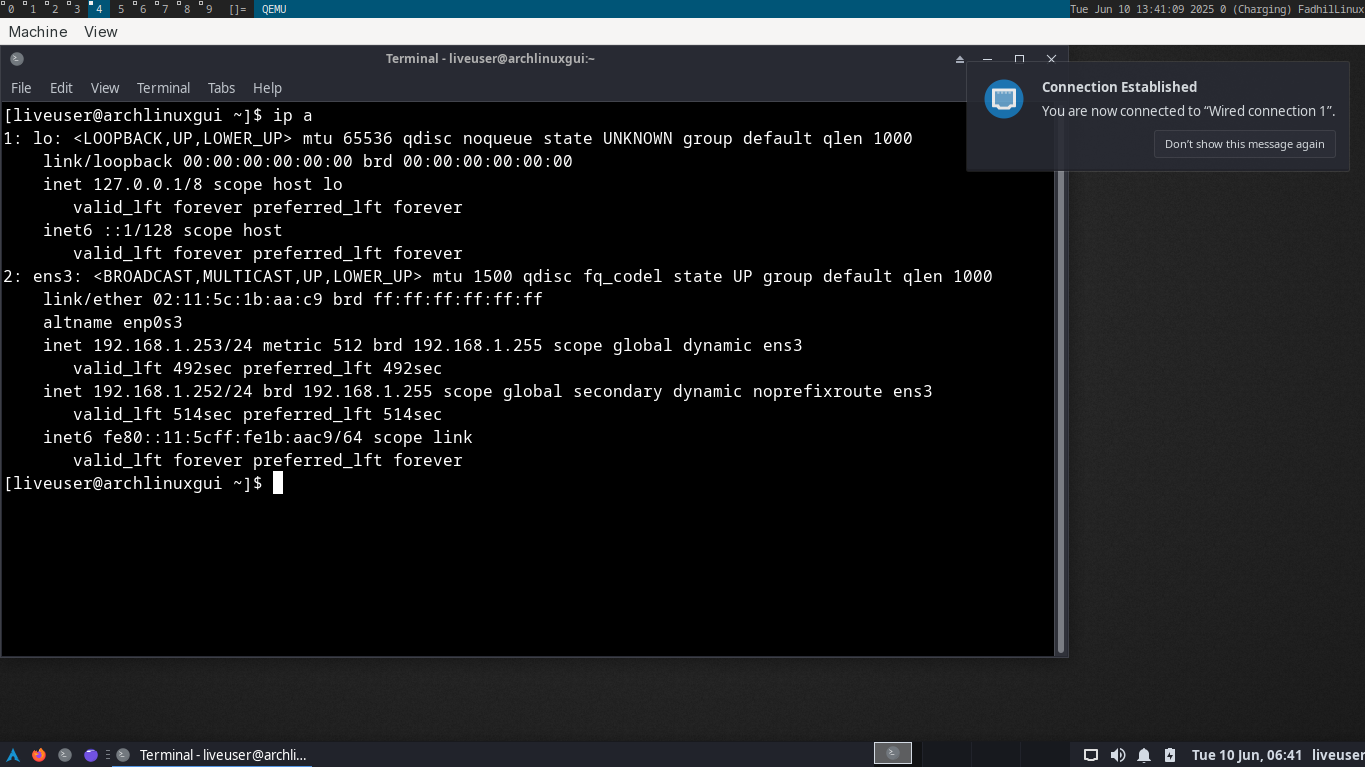
Task: Click the network icon in the notification
Action: coord(1004,99)
